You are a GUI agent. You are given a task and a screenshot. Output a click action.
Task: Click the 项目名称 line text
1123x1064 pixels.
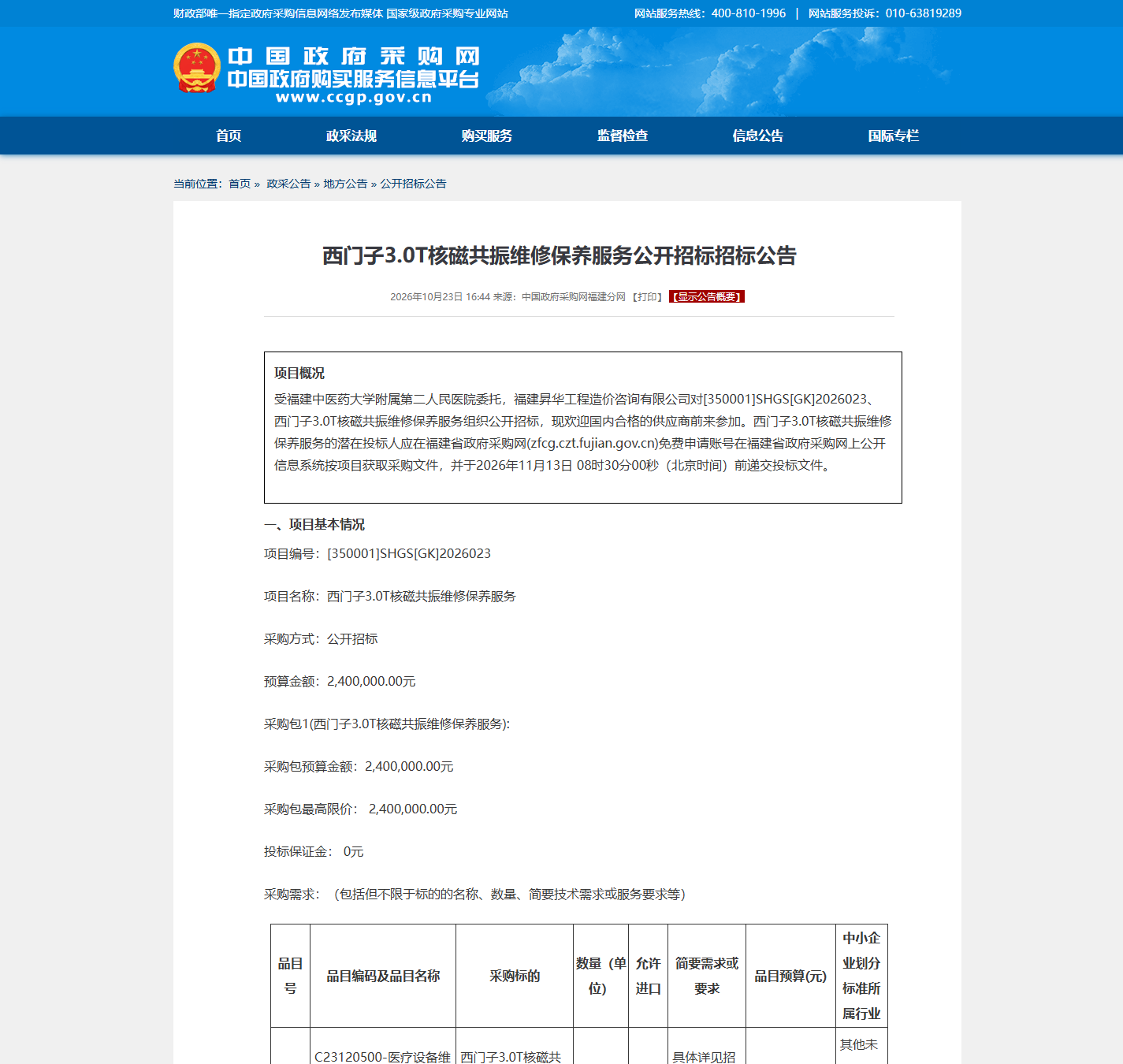pyautogui.click(x=390, y=597)
